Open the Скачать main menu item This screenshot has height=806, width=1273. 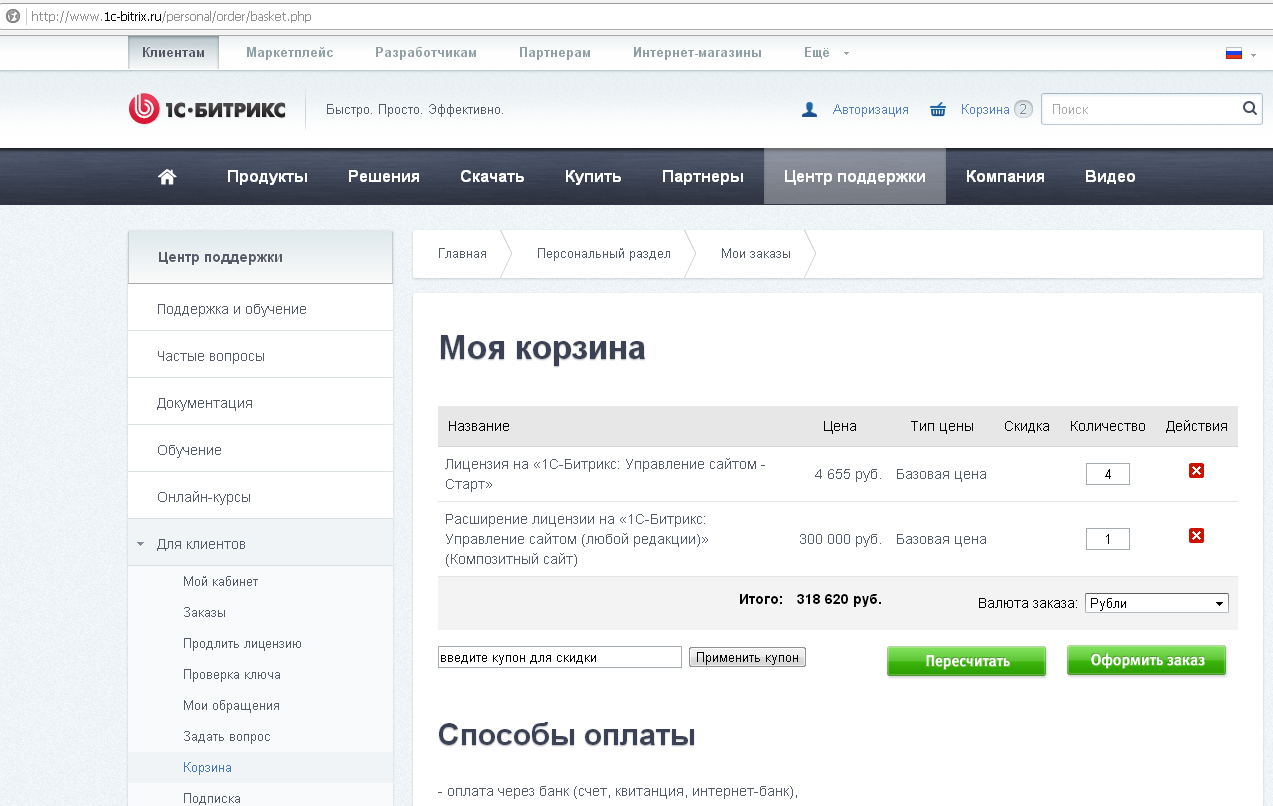(492, 177)
